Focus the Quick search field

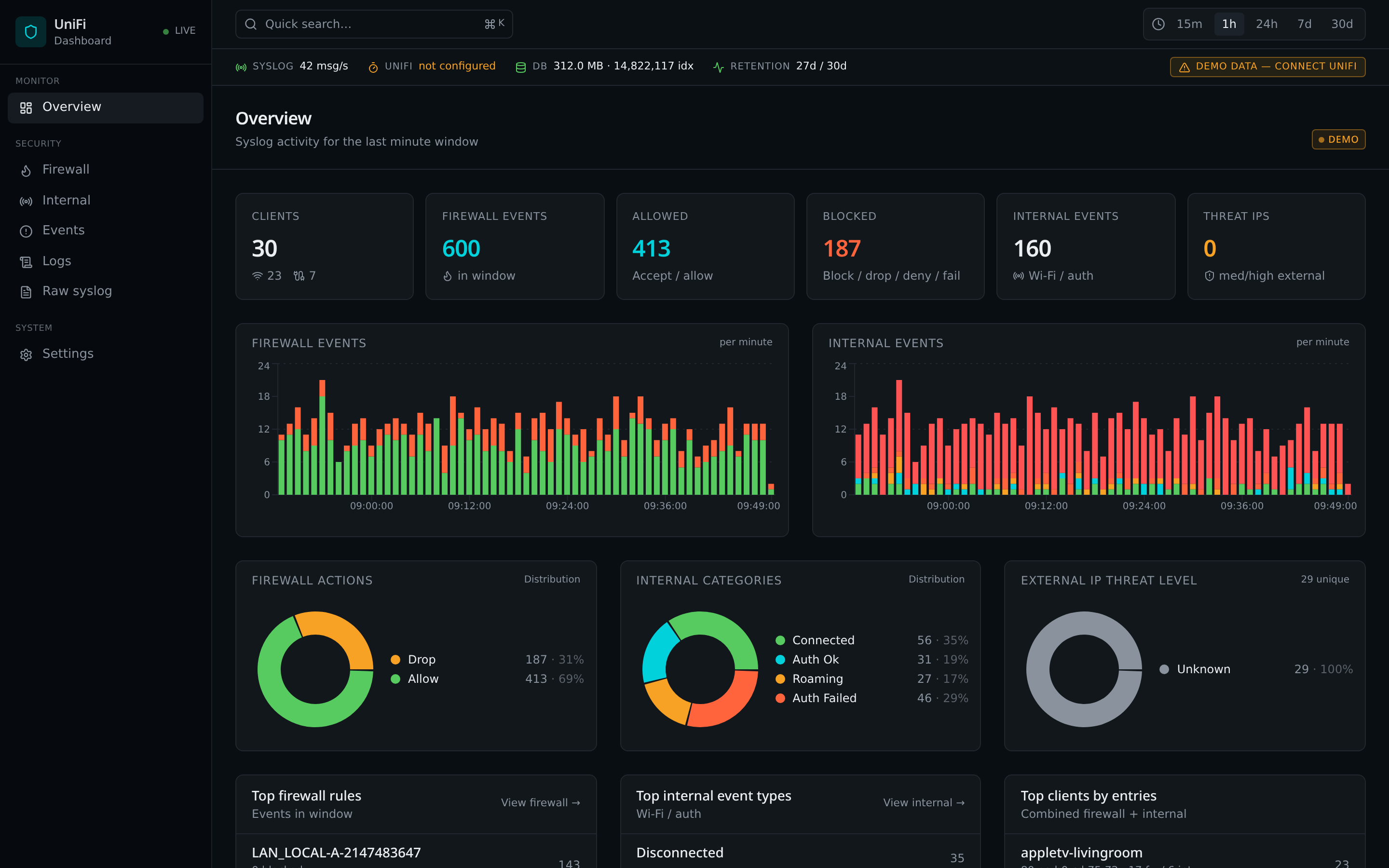click(x=374, y=24)
